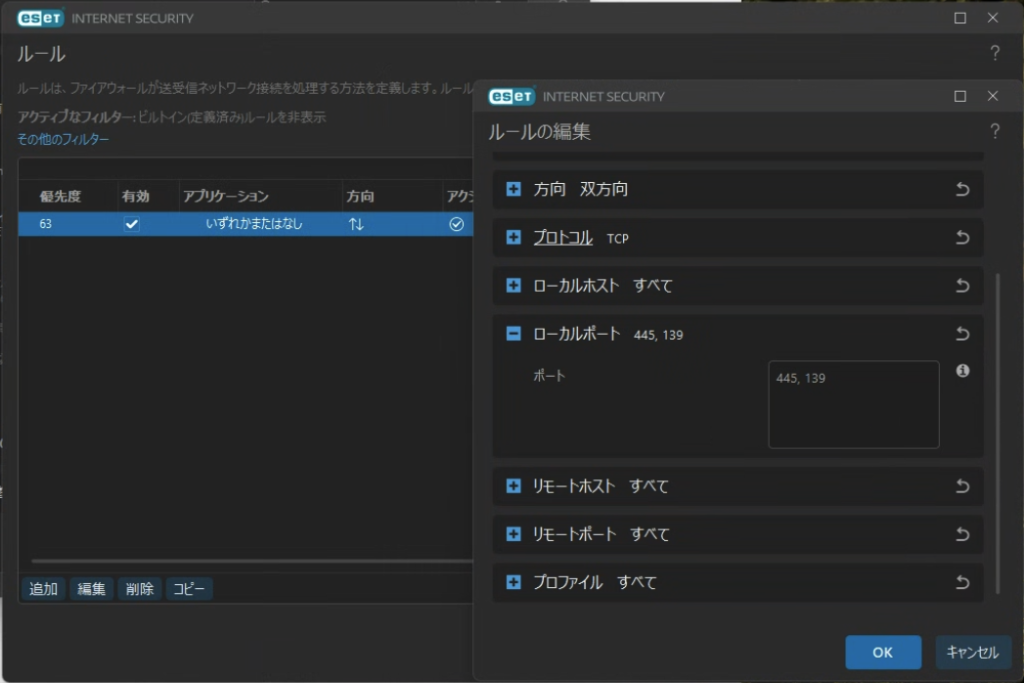Image resolution: width=1024 pixels, height=683 pixels.
Task: Click into the ポート text field
Action: tap(853, 404)
